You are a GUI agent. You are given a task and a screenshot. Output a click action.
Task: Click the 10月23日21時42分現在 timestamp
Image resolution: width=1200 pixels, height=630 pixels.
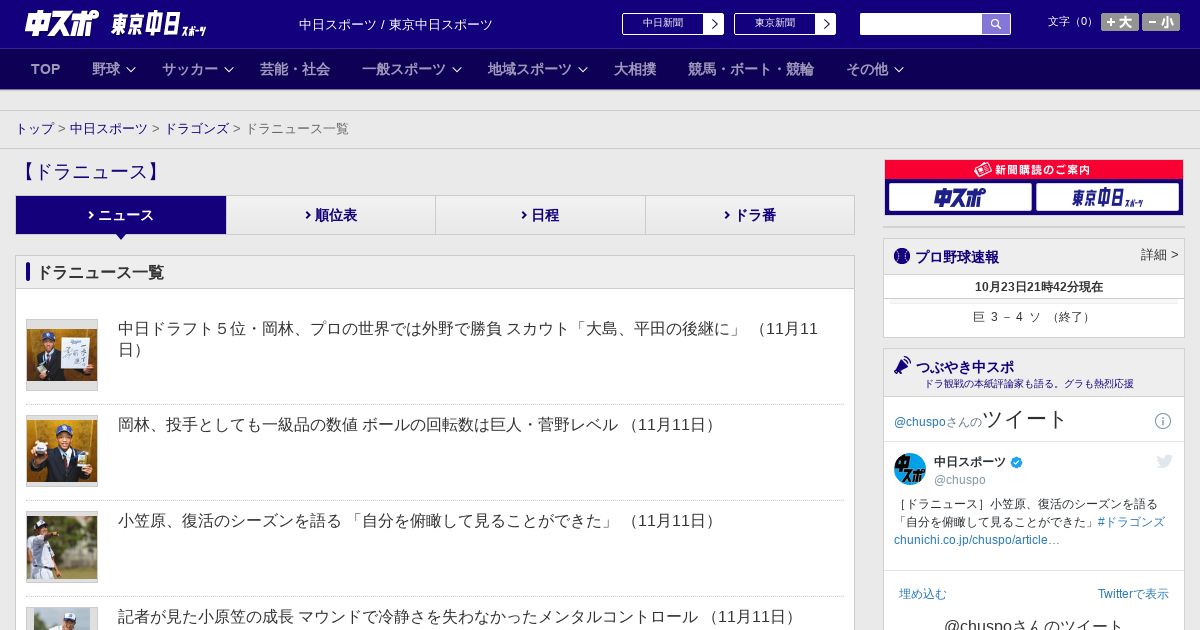pos(1039,287)
